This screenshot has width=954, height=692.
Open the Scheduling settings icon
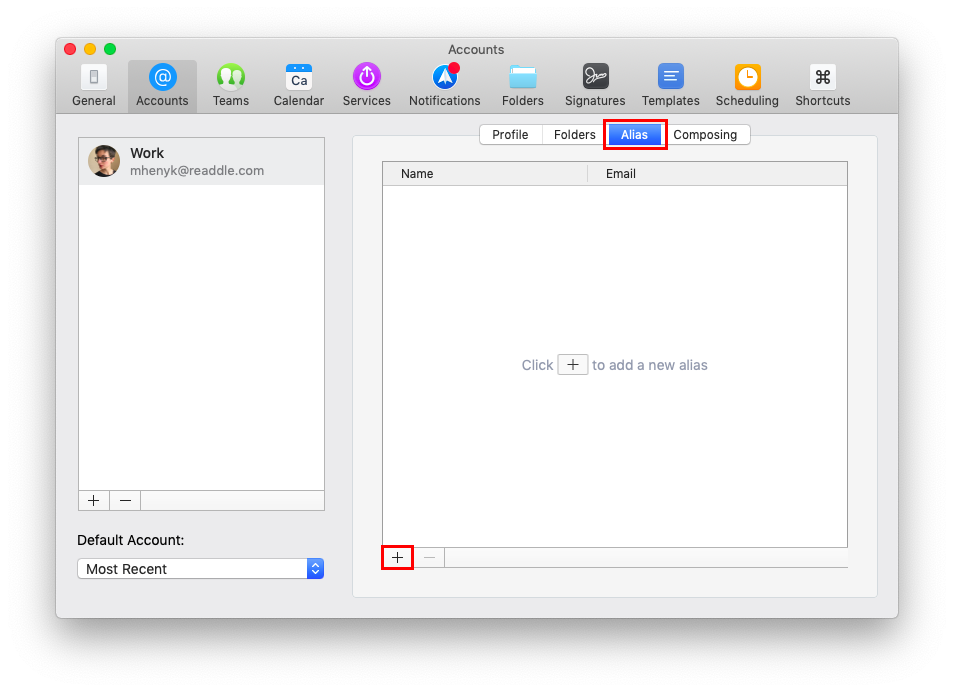(x=746, y=84)
